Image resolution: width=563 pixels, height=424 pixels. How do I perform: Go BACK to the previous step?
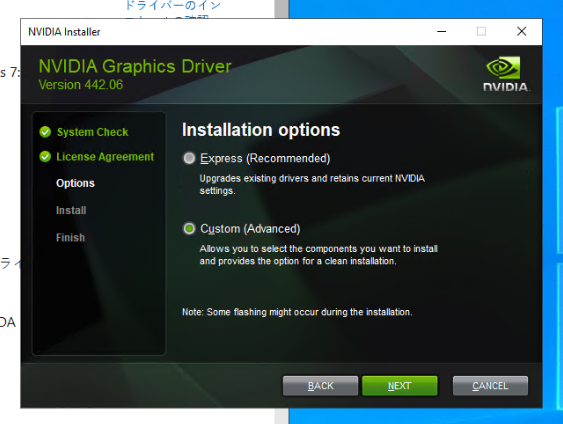[x=320, y=386]
